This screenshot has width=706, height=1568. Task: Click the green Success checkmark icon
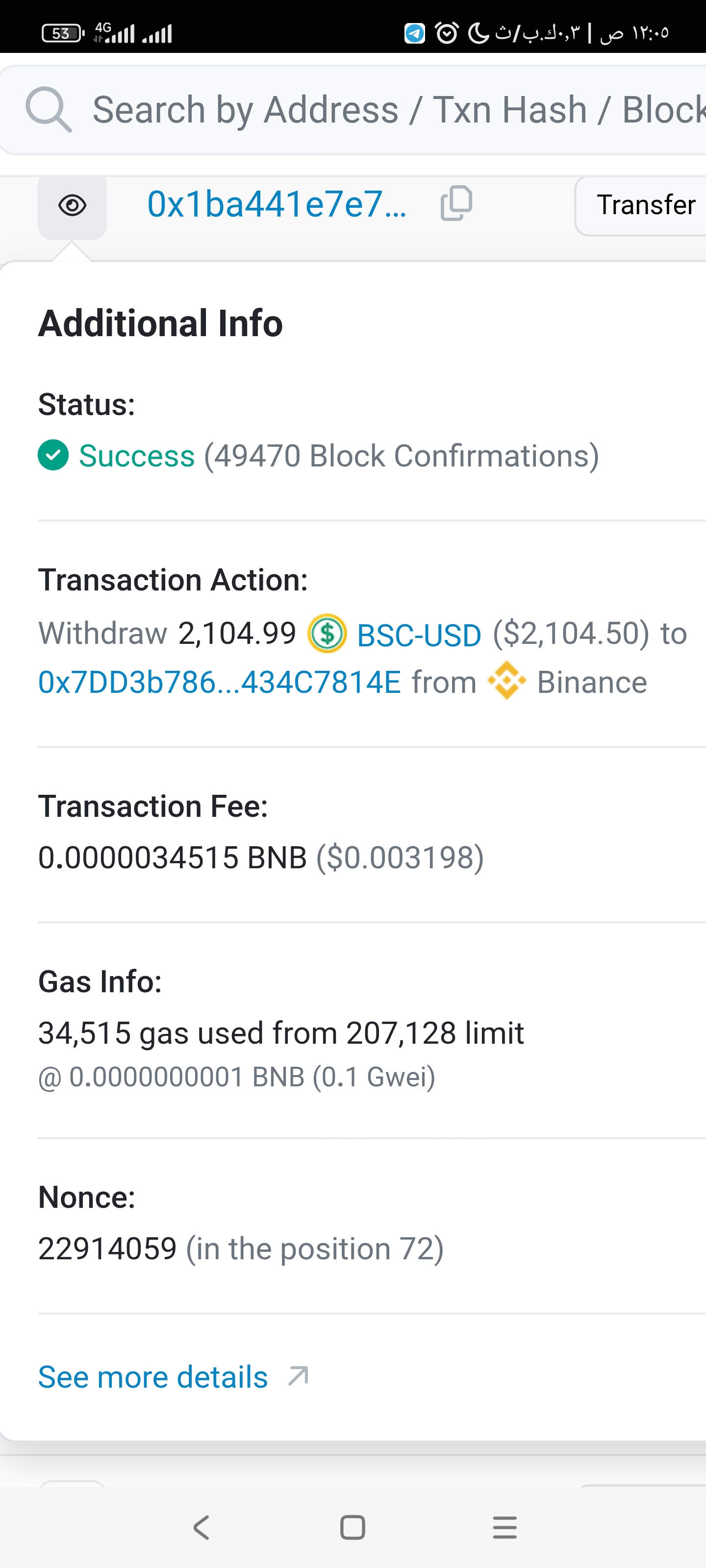click(53, 455)
